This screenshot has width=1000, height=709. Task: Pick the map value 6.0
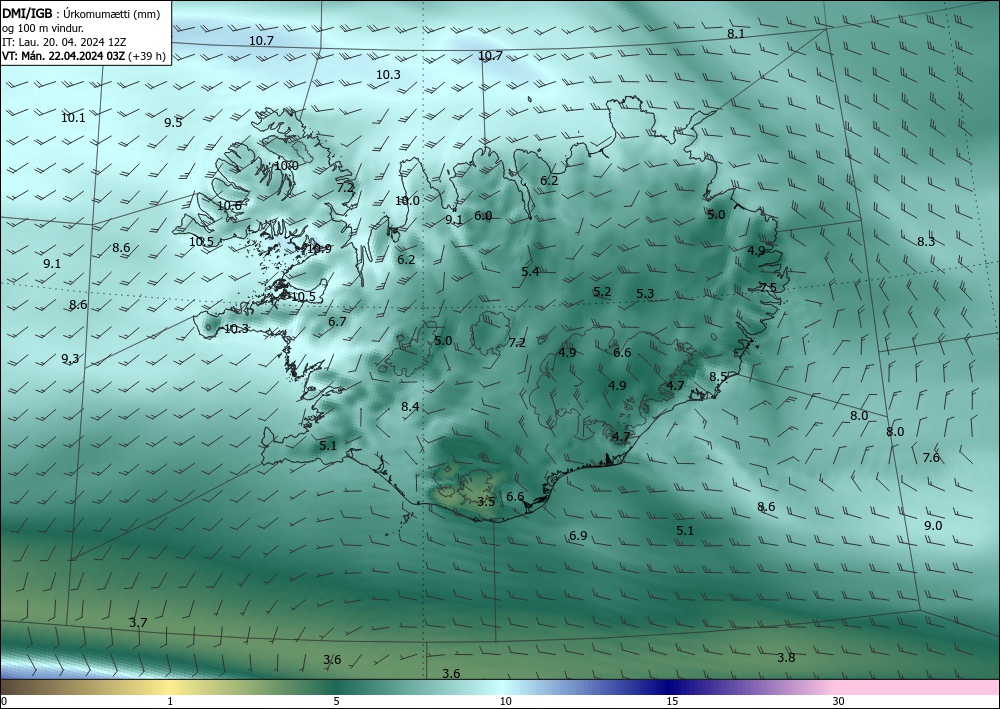[x=483, y=216]
